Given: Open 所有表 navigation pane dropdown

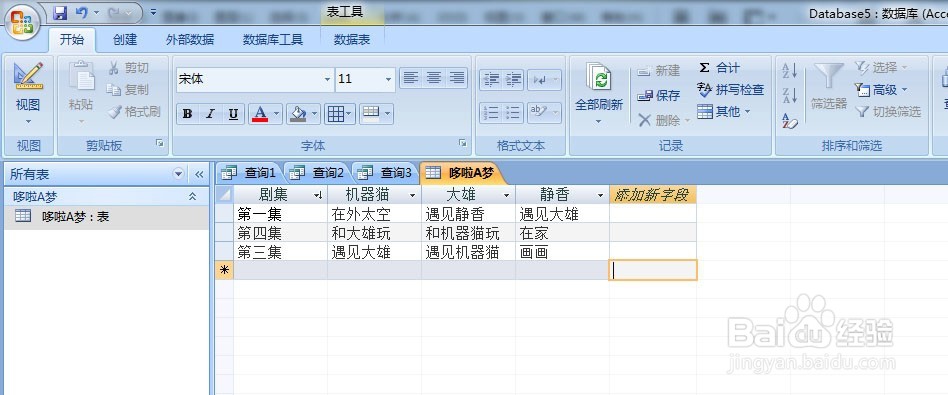Looking at the screenshot, I should (178, 174).
